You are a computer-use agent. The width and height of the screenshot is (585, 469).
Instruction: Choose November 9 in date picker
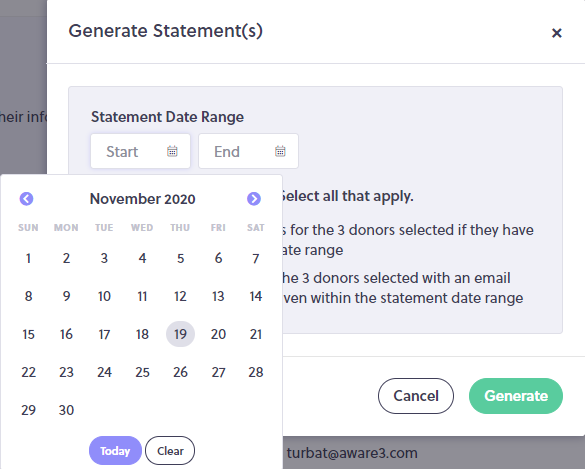66,296
